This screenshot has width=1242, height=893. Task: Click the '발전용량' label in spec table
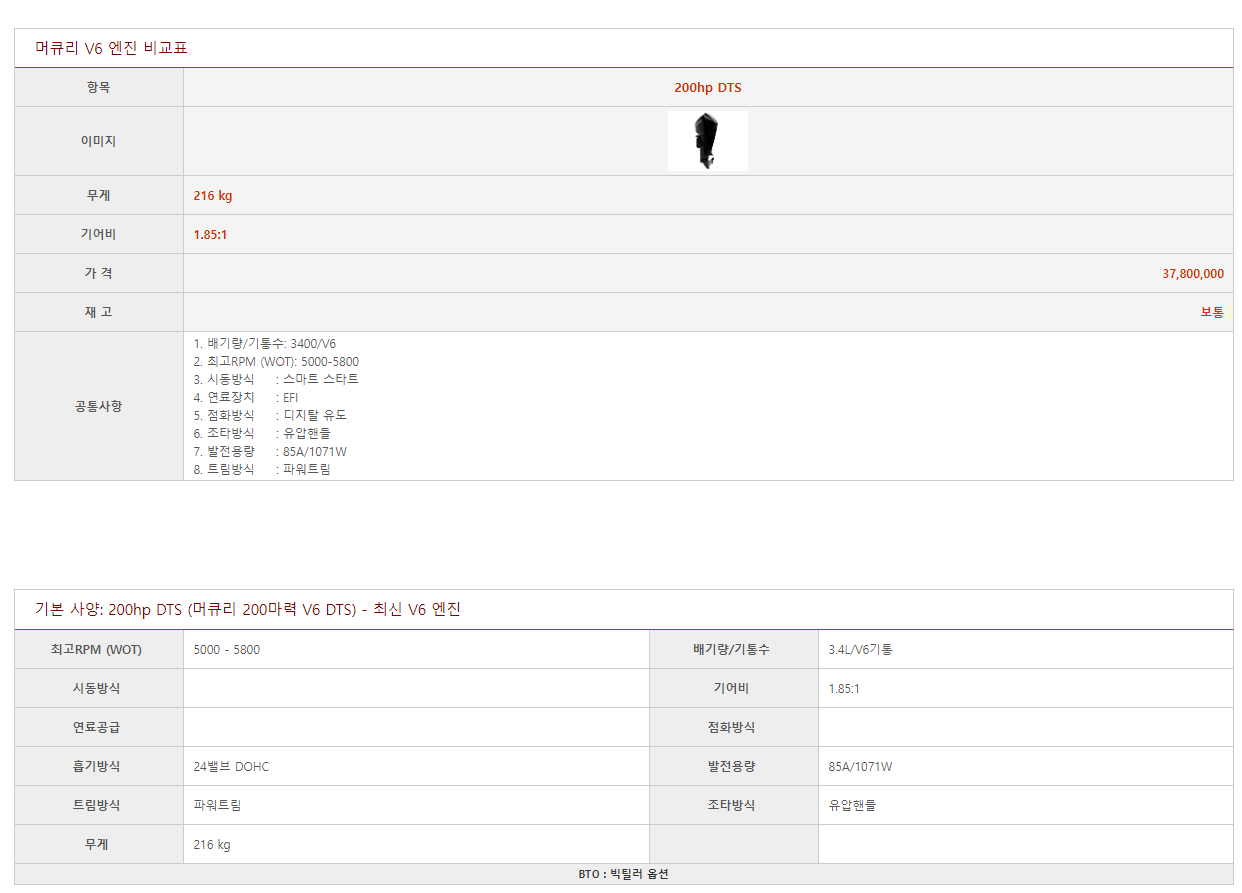coord(734,766)
